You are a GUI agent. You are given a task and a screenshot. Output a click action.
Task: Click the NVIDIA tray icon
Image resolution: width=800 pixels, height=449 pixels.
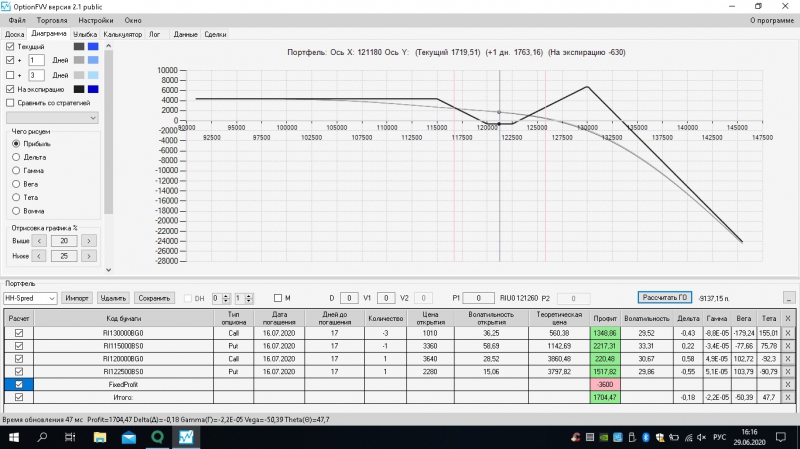(604, 437)
